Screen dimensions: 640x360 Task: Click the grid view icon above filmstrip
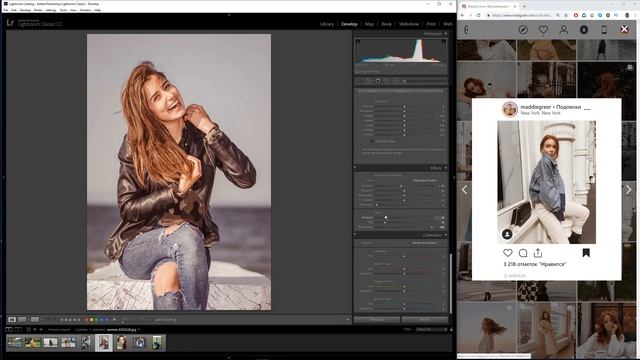(28, 329)
